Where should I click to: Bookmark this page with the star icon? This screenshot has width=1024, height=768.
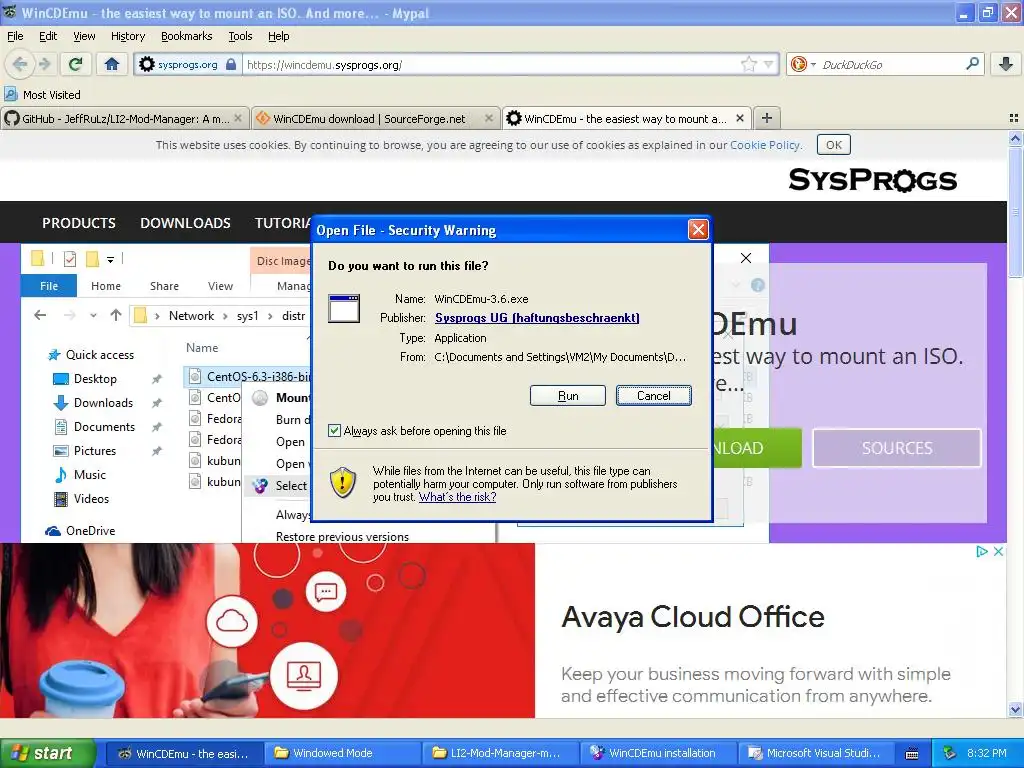pyautogui.click(x=748, y=64)
